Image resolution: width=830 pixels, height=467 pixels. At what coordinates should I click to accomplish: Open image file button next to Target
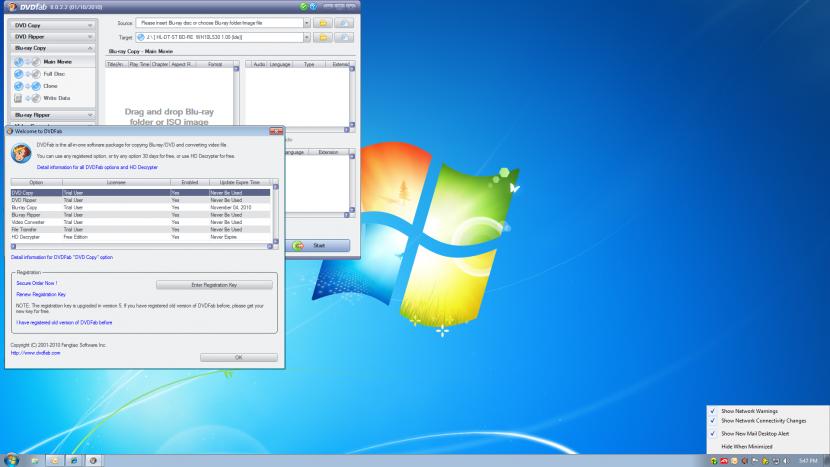coord(344,37)
